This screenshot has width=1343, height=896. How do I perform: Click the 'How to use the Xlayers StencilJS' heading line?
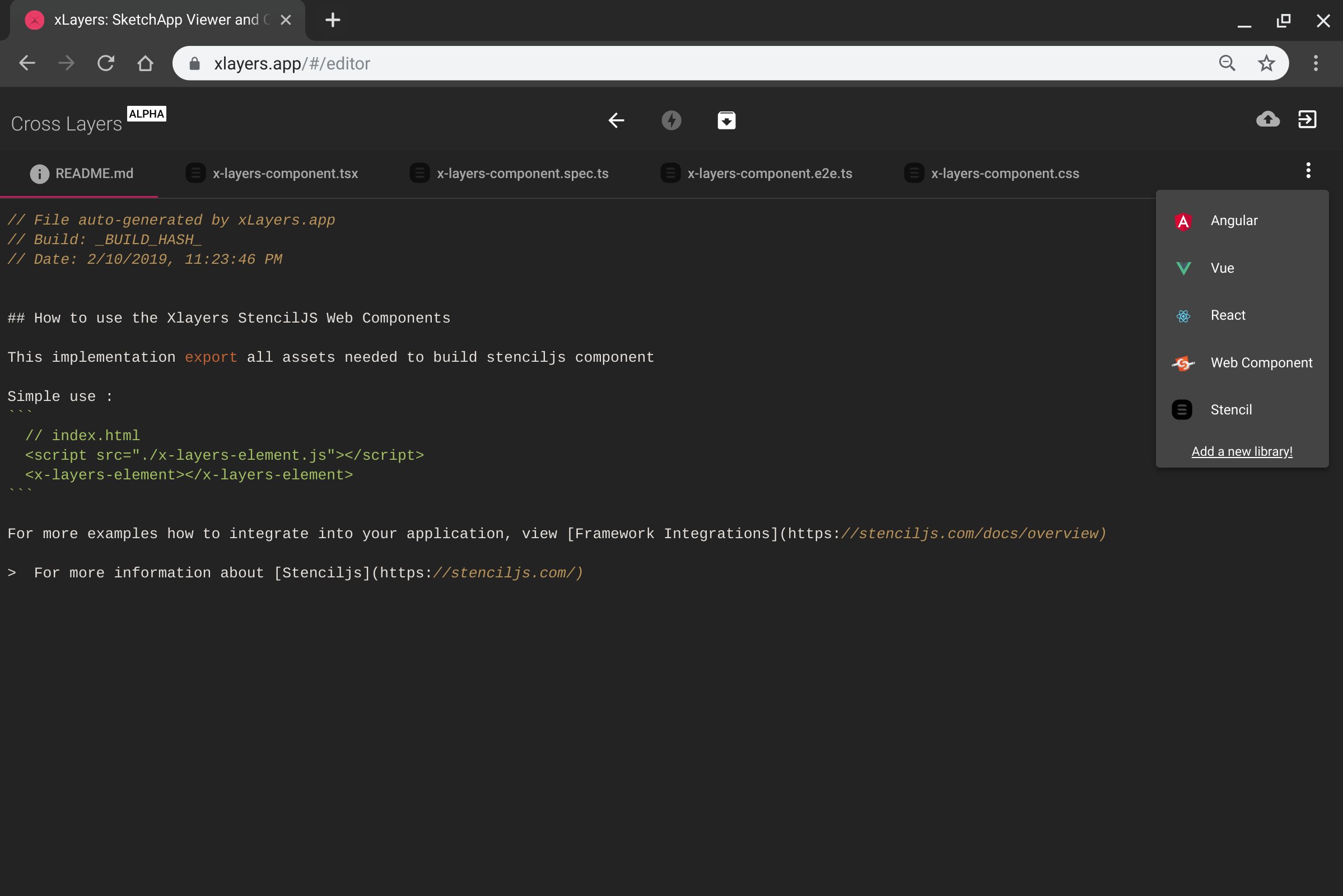pos(229,318)
